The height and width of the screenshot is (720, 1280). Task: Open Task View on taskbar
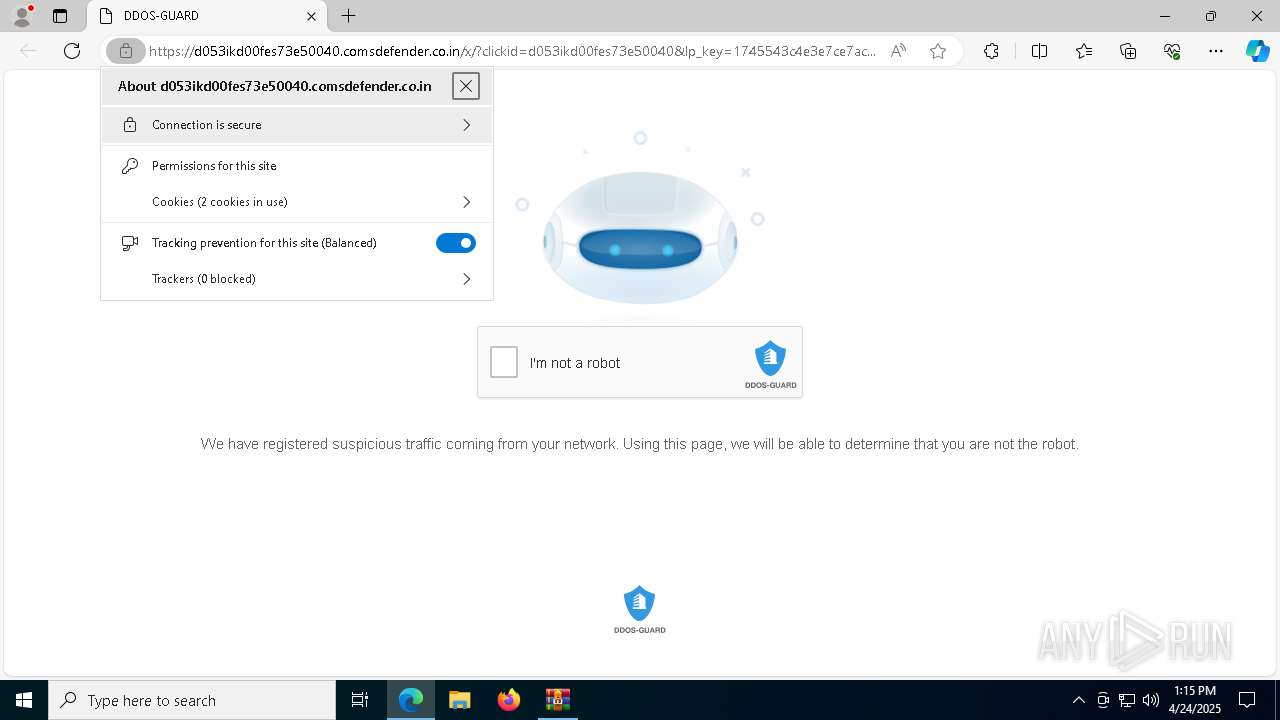(x=360, y=700)
